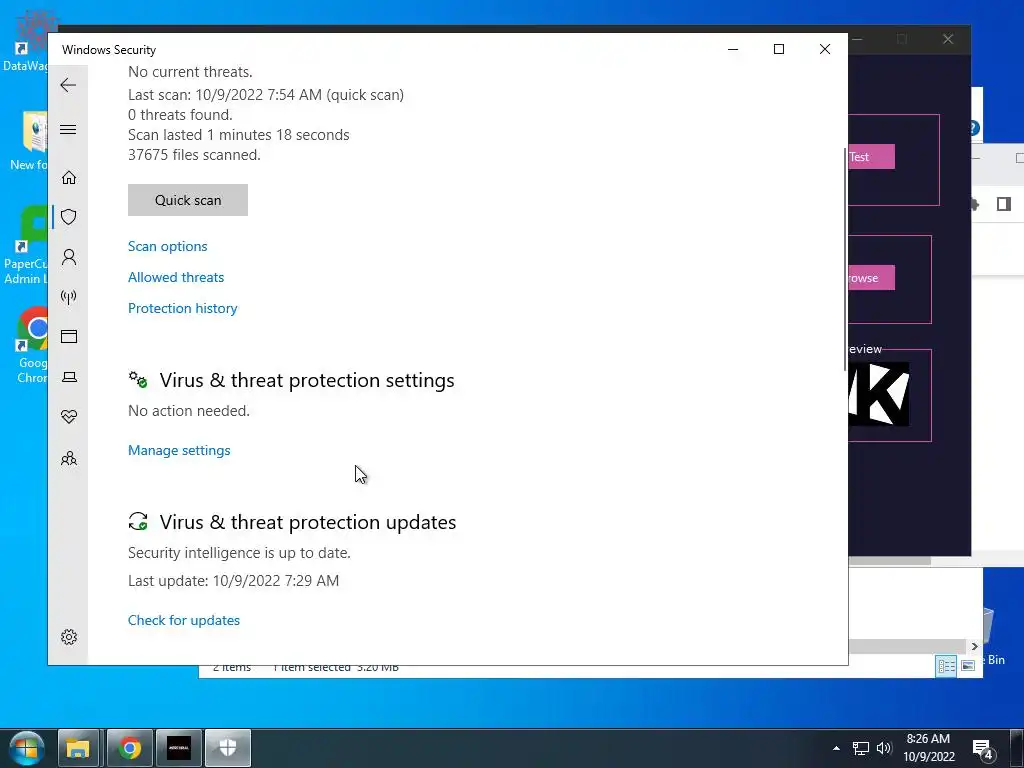Open the taskbar clock showing 8:26 AM
The width and height of the screenshot is (1024, 768).
929,748
